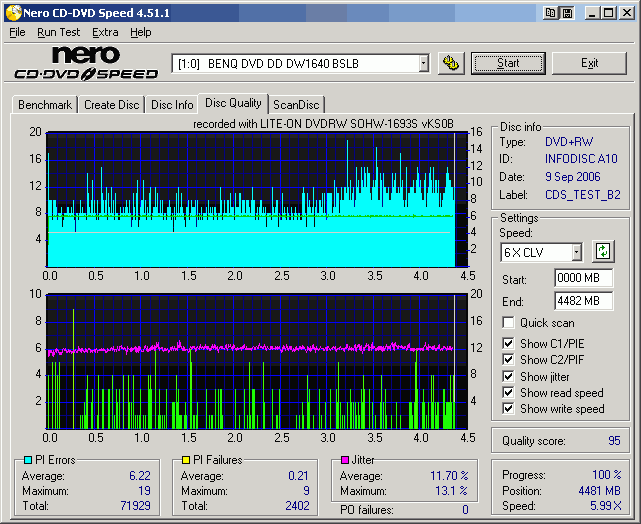Image resolution: width=641 pixels, height=524 pixels.
Task: Open the Benchmark tab
Action: coord(45,105)
